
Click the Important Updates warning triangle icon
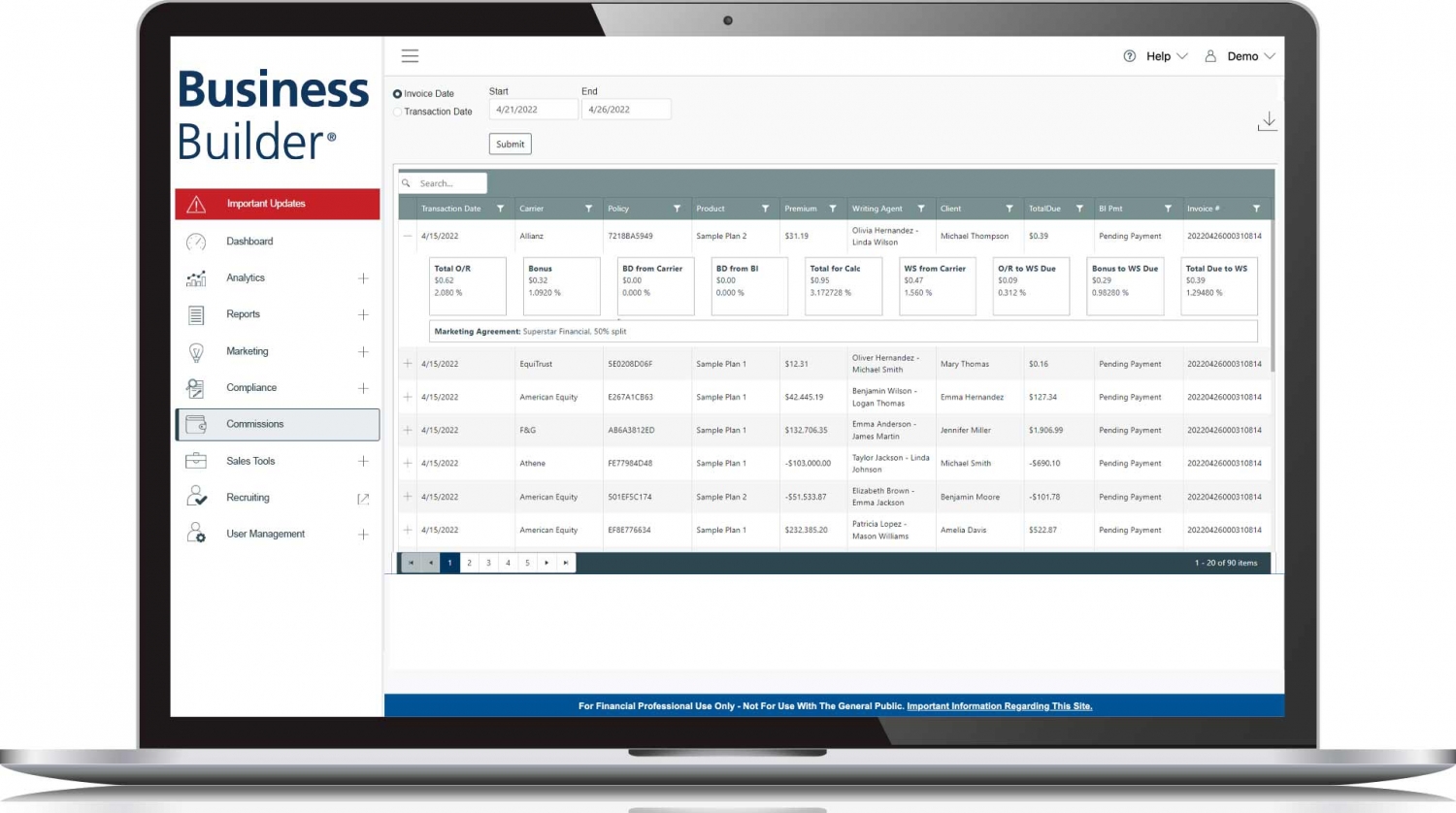(x=195, y=204)
